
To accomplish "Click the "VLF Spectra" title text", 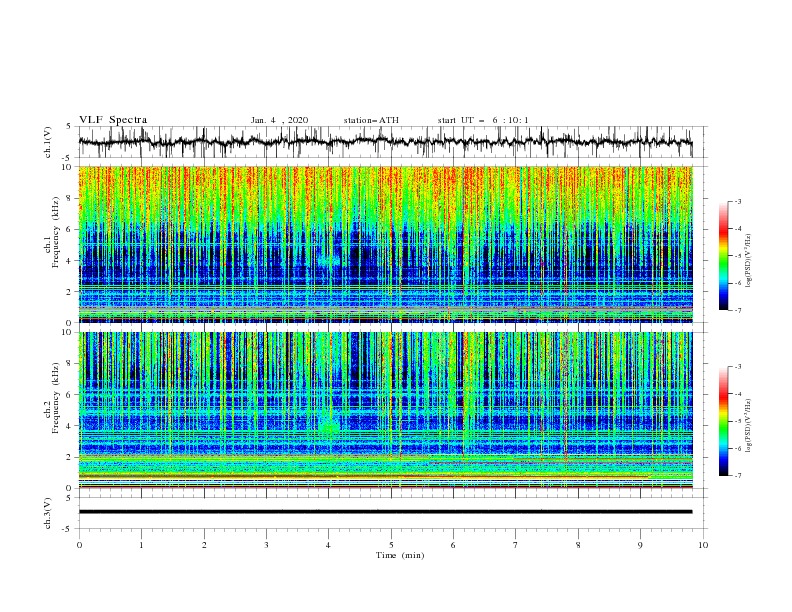I will click(x=113, y=120).
